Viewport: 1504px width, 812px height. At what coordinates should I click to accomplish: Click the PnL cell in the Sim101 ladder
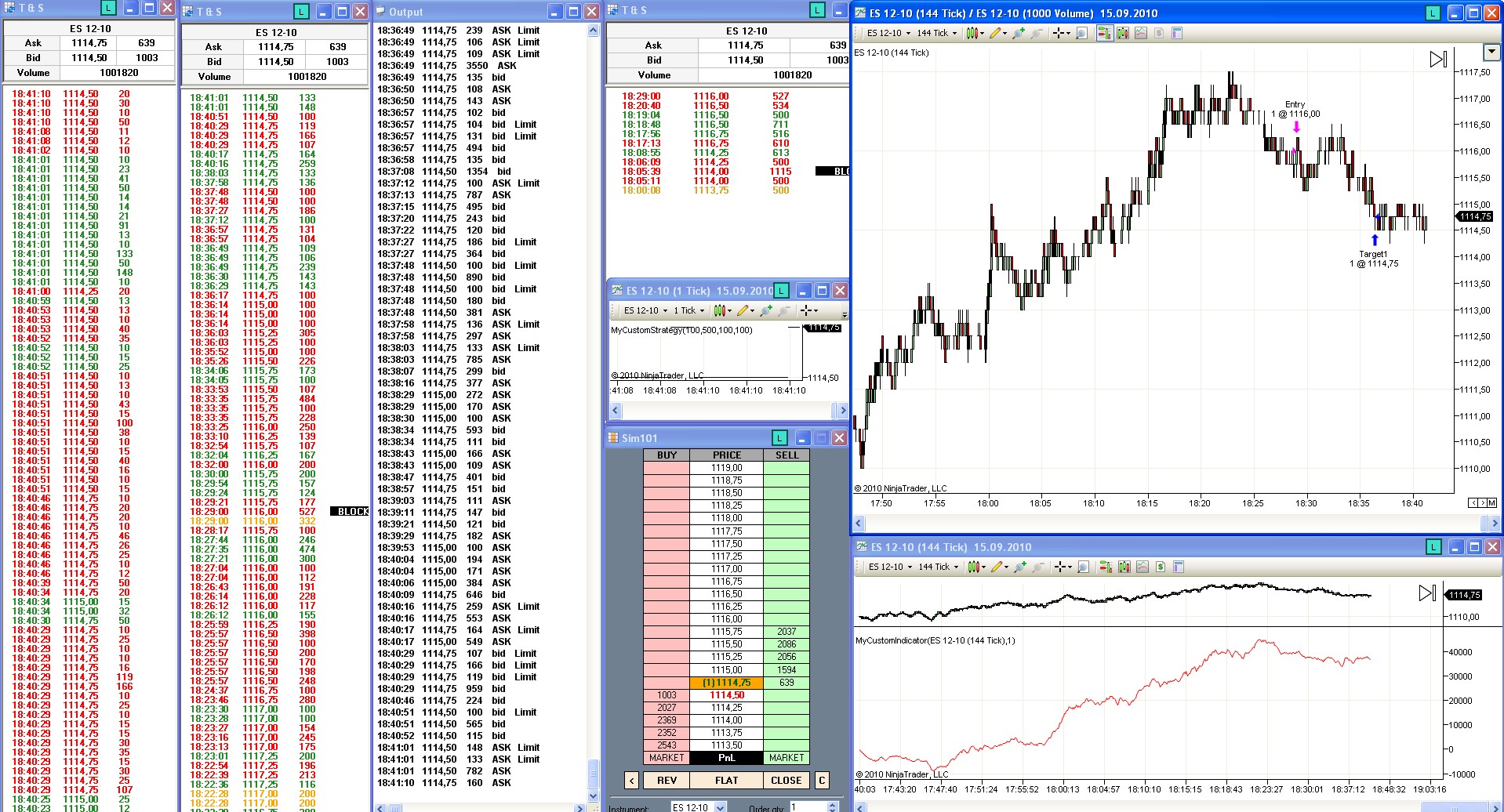(726, 758)
